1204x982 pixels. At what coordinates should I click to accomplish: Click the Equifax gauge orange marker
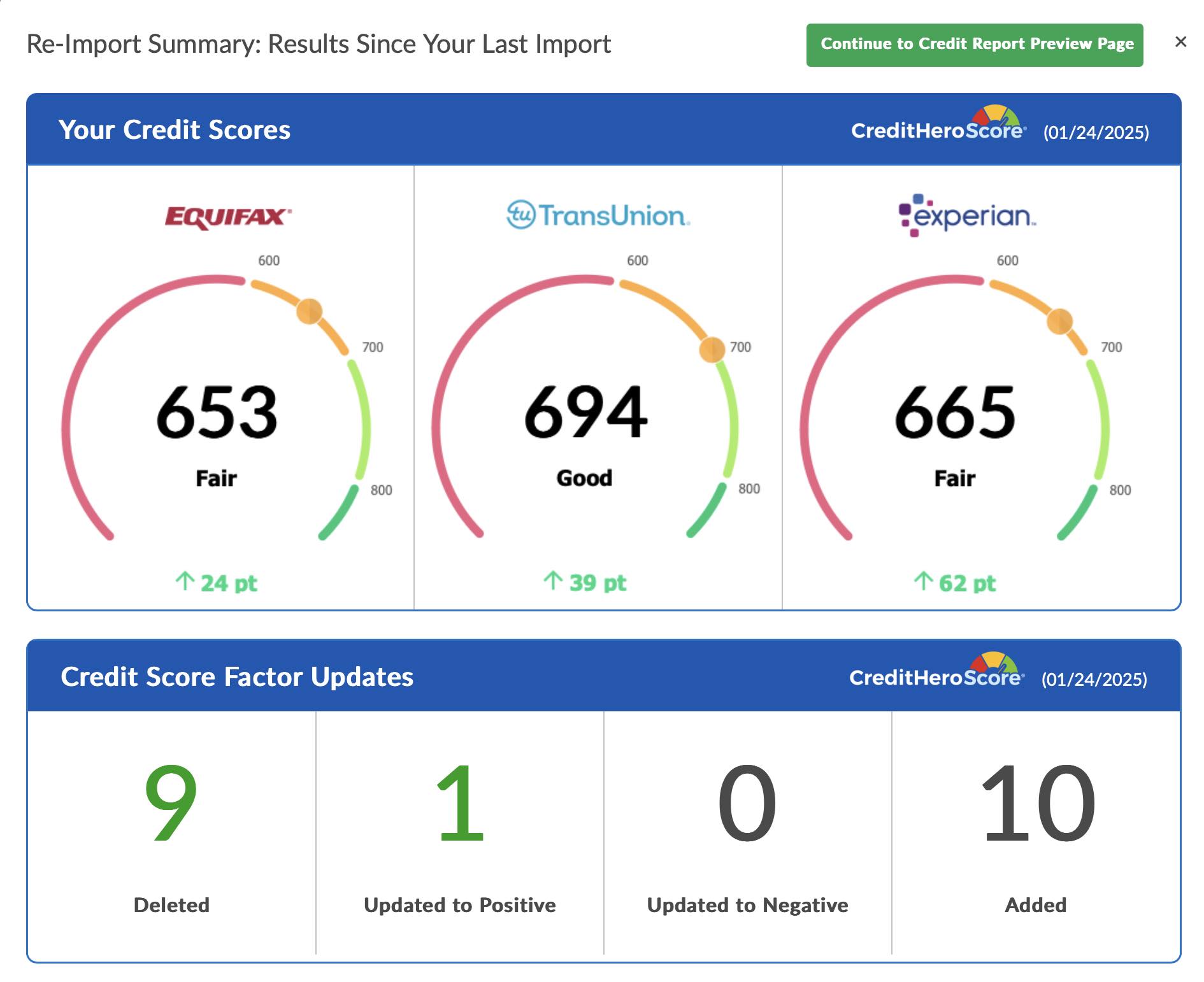coord(309,311)
